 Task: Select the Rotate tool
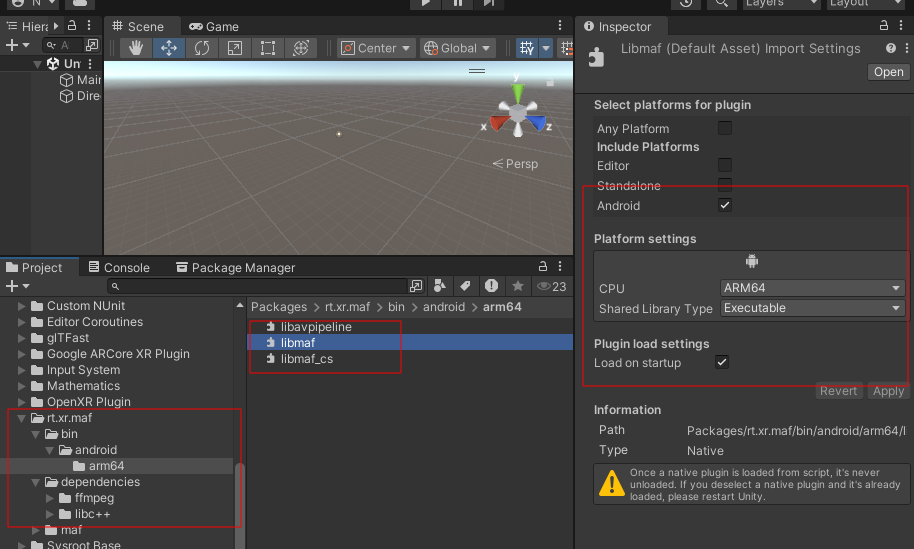[202, 48]
